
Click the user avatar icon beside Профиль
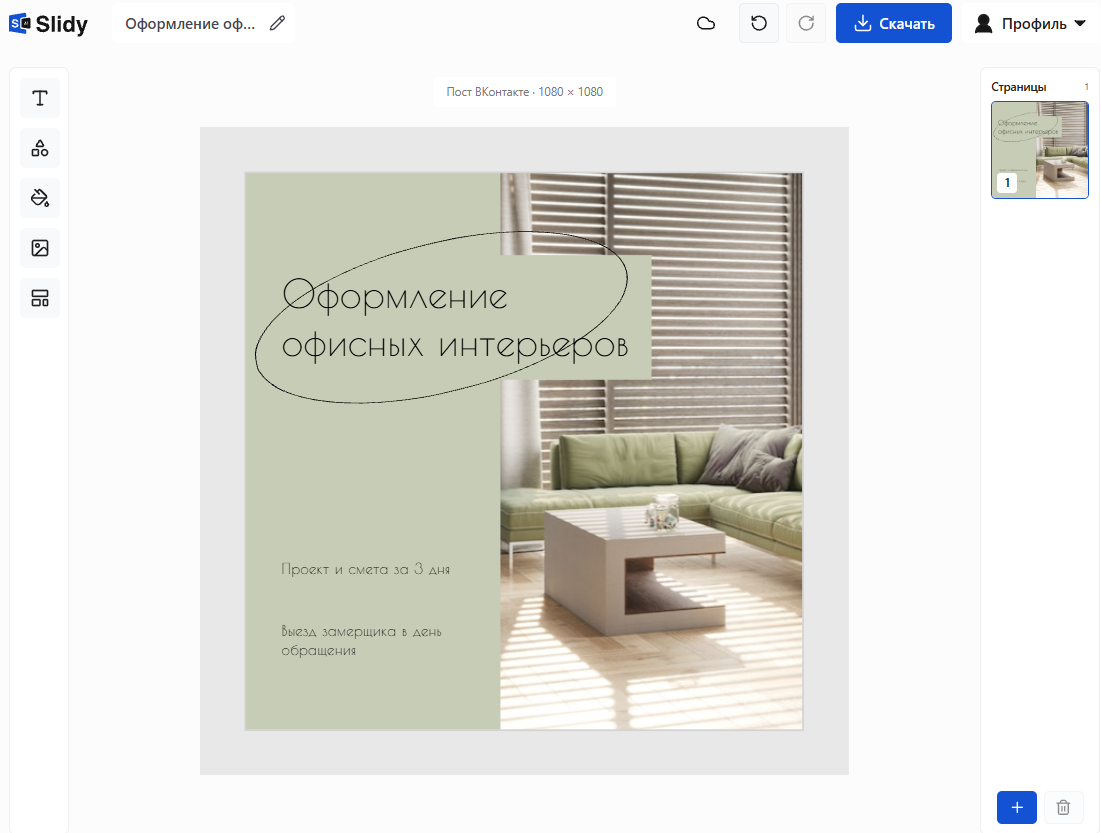984,24
